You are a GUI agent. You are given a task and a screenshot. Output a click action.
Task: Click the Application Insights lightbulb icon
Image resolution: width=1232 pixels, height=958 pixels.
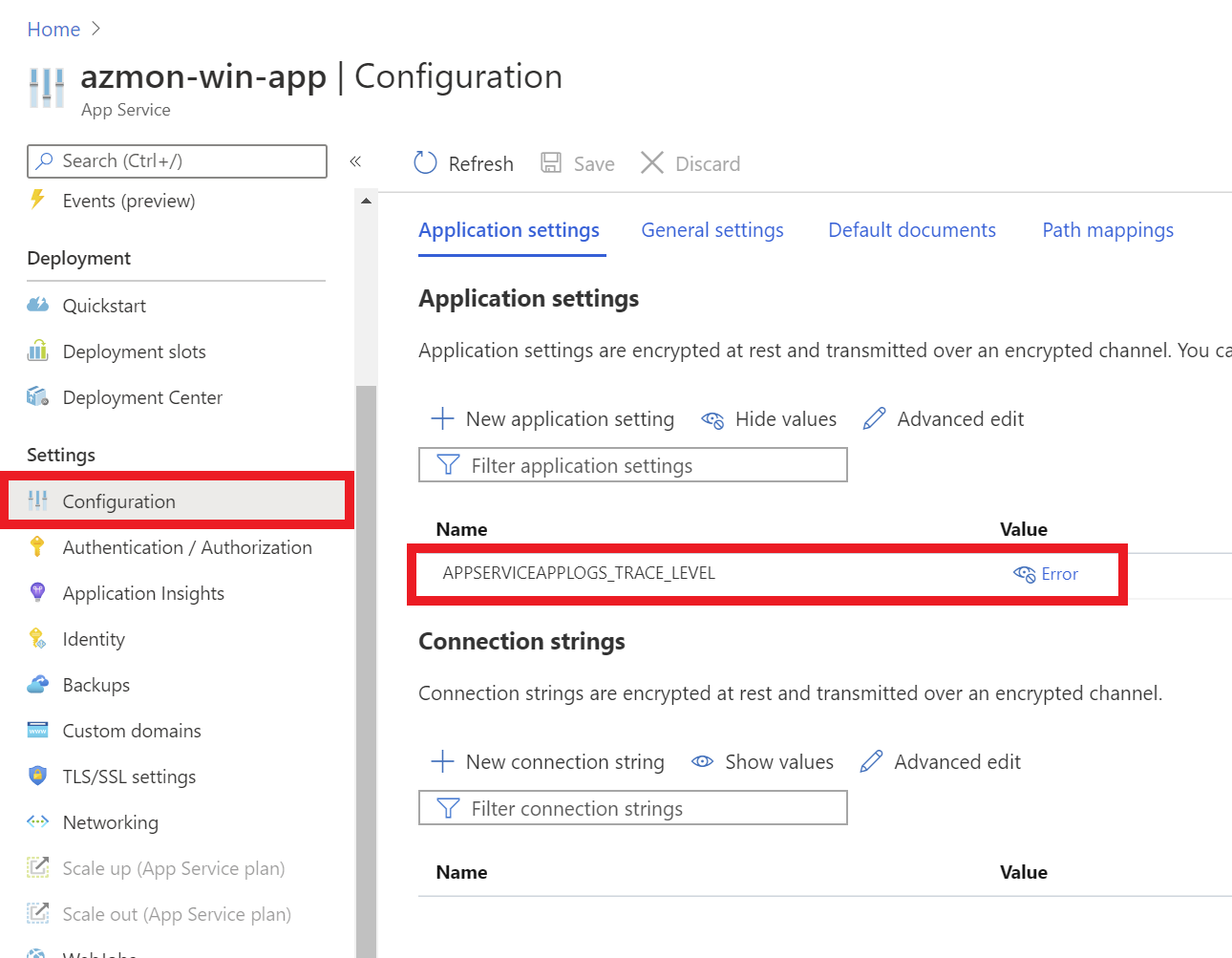37,593
